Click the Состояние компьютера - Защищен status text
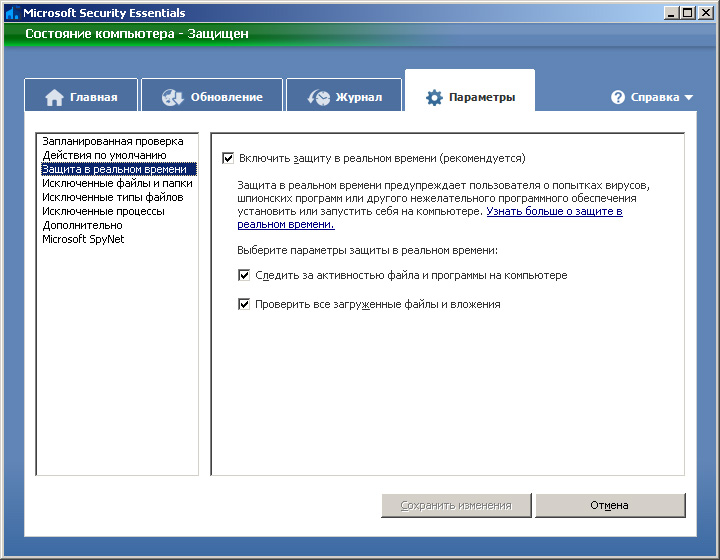Viewport: 720px width, 560px height. click(x=137, y=34)
